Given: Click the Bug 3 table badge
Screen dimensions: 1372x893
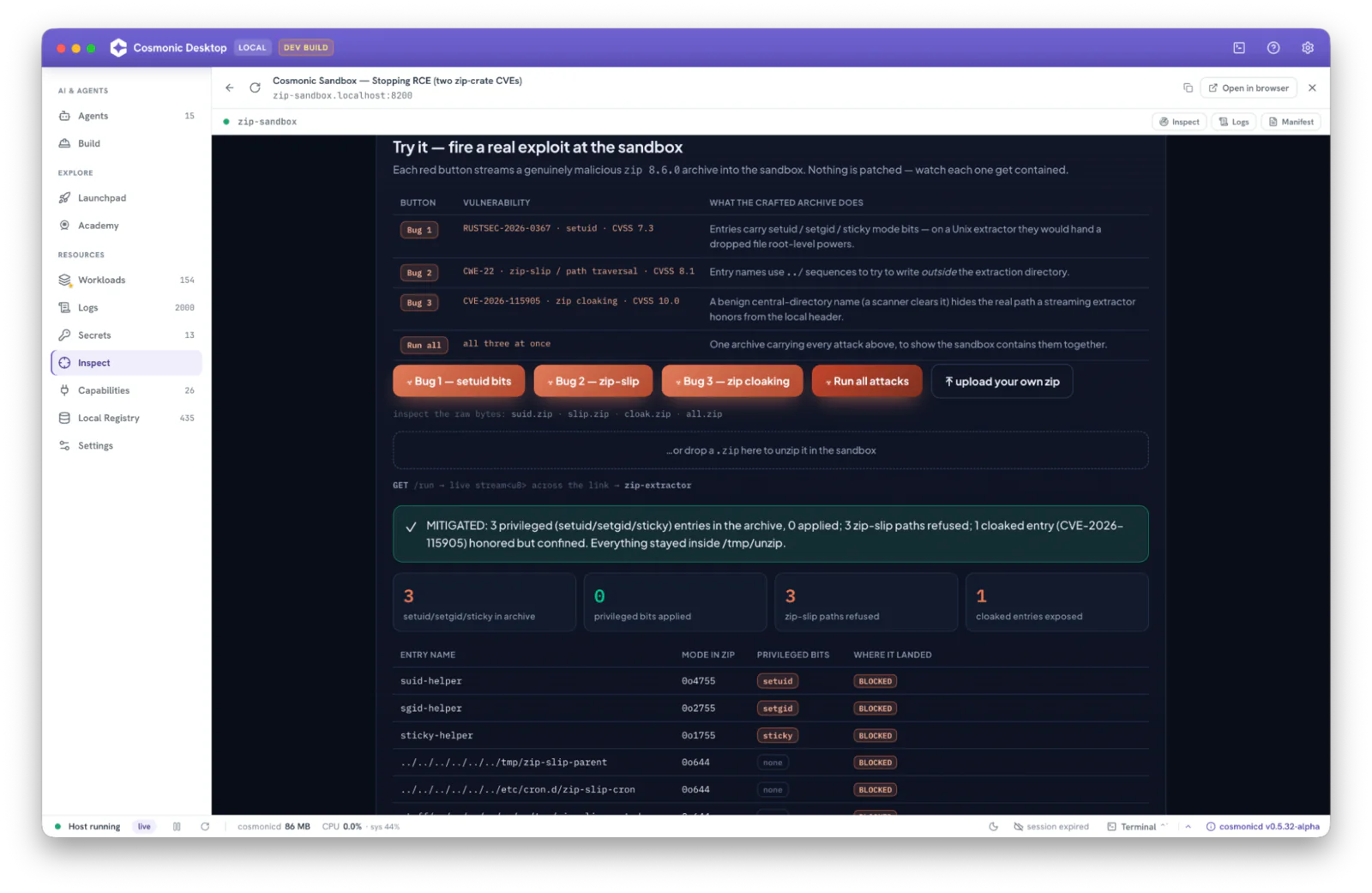Looking at the screenshot, I should pos(419,303).
